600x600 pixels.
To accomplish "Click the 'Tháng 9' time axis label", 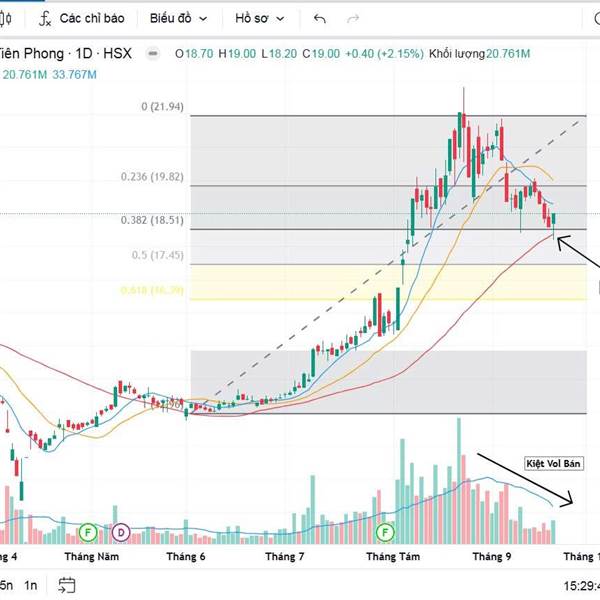I will coord(492,556).
